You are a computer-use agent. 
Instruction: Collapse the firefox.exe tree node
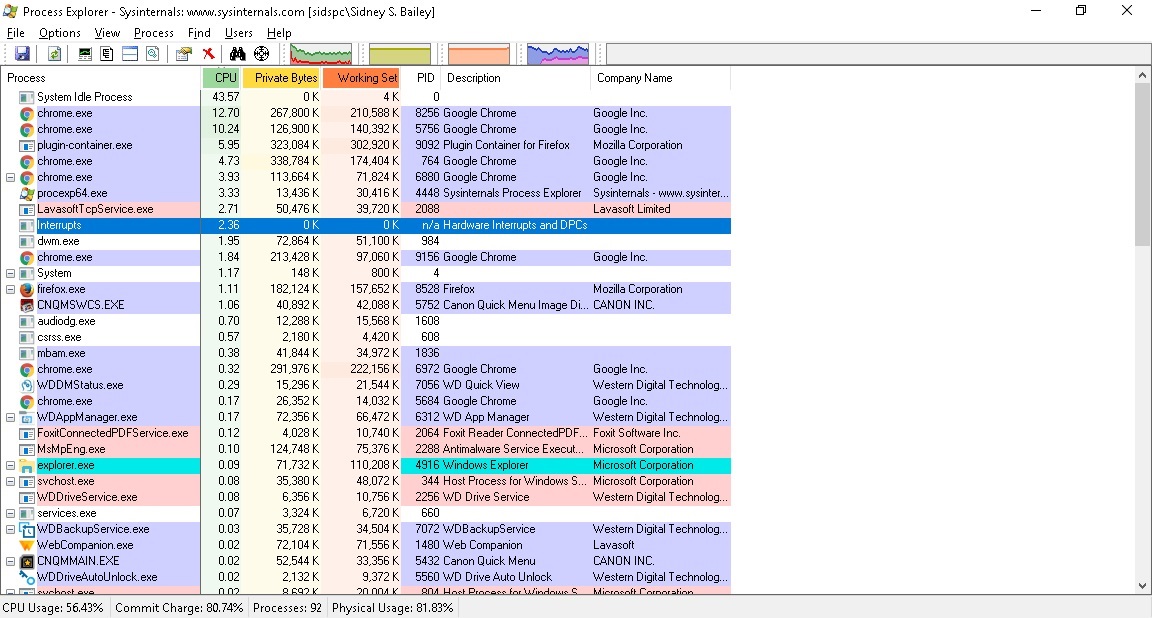point(10,290)
